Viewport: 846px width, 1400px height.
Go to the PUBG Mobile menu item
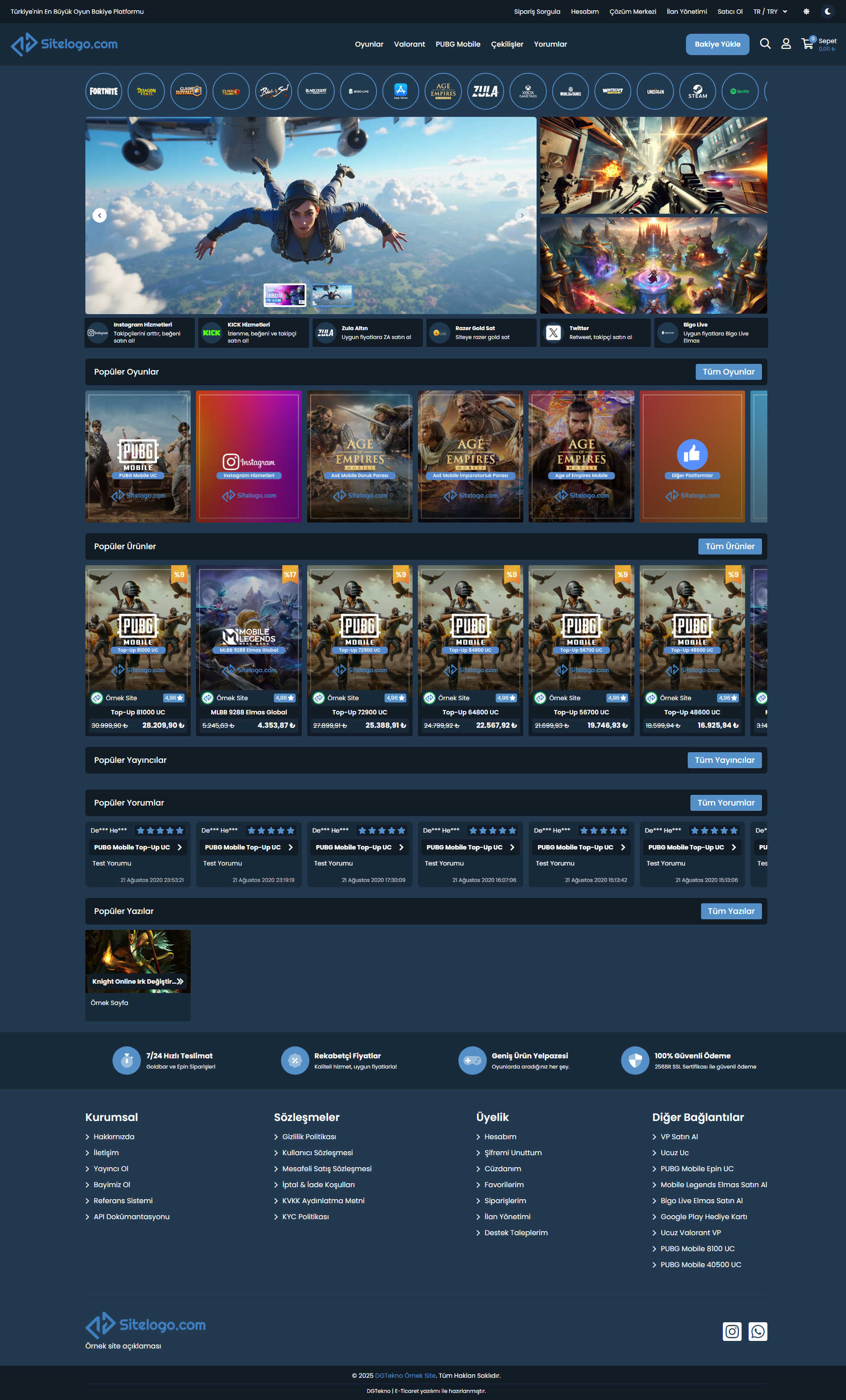[458, 44]
